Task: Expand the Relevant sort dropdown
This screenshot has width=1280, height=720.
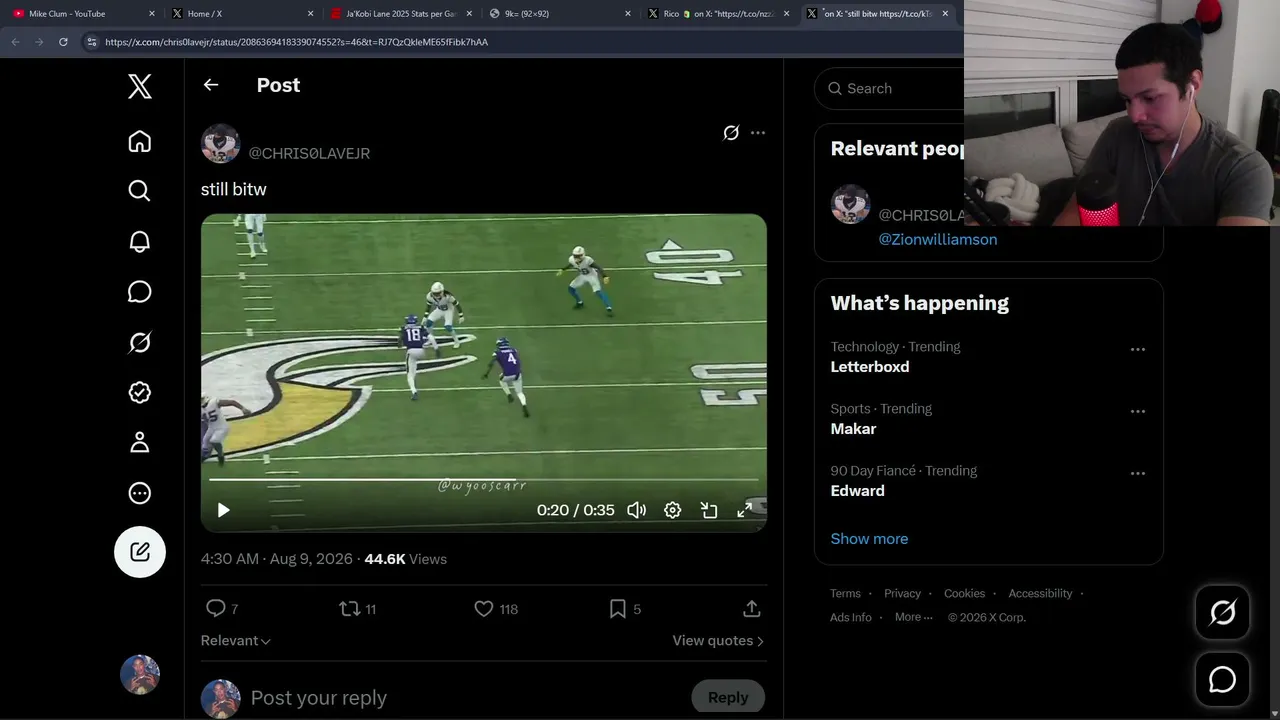Action: coord(236,641)
